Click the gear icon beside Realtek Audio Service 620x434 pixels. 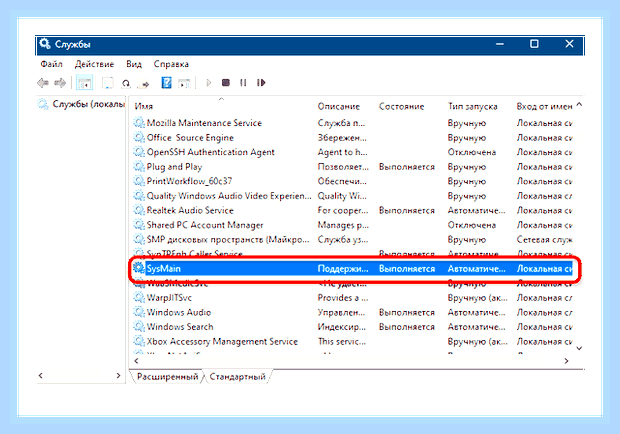(139, 210)
